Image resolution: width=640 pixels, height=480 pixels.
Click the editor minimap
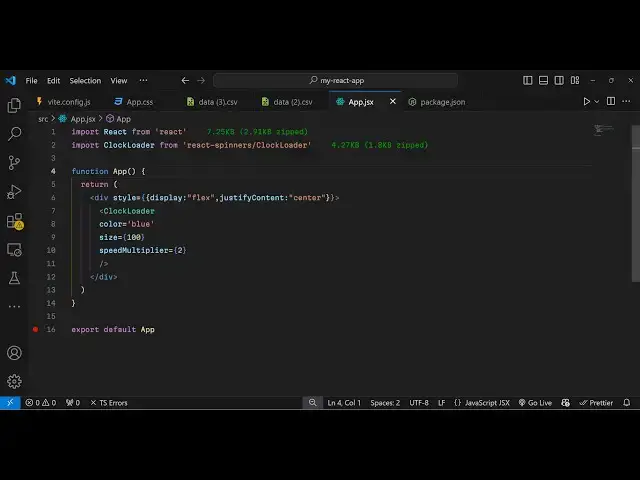click(x=604, y=130)
